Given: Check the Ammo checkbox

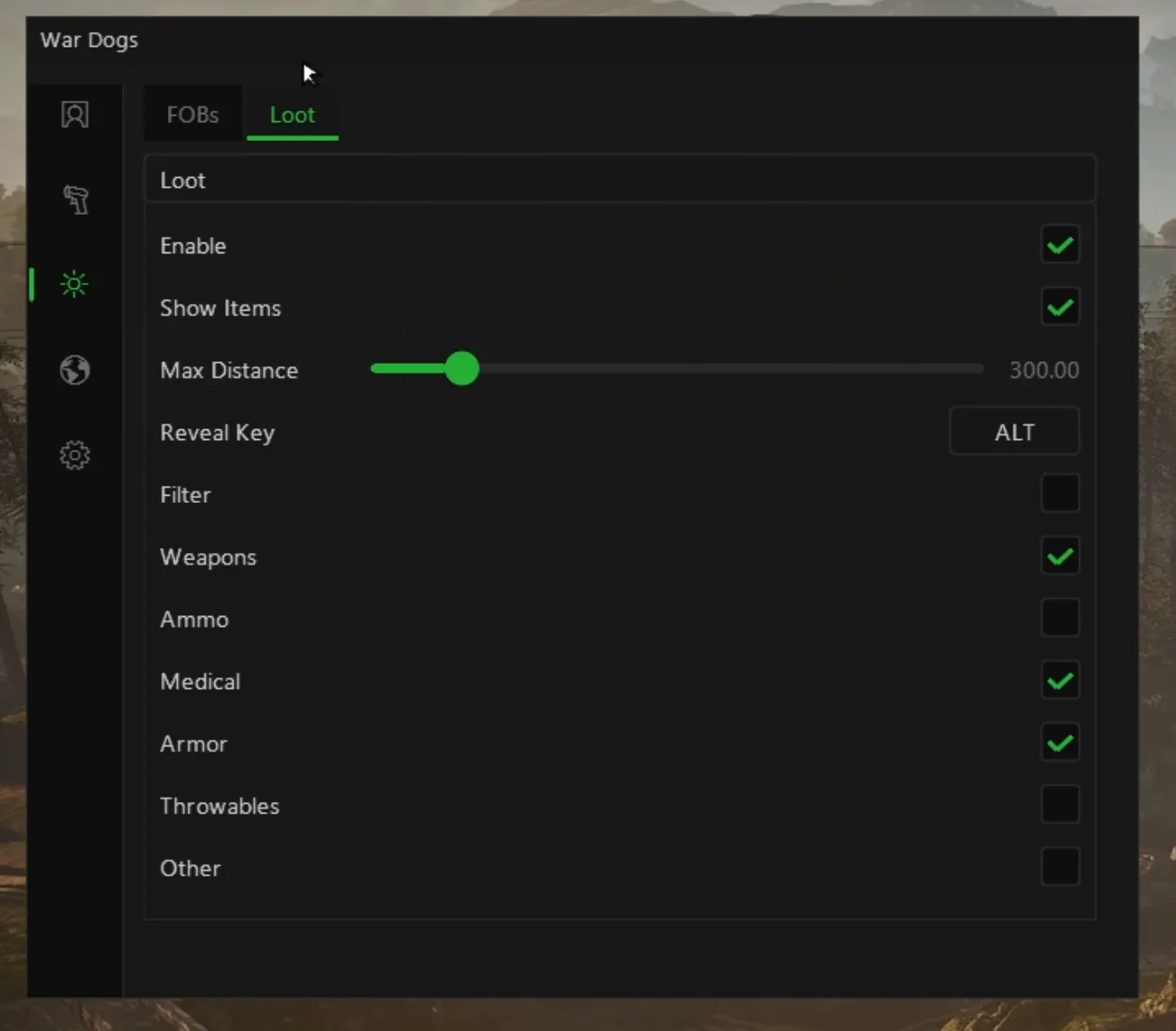Looking at the screenshot, I should 1060,619.
